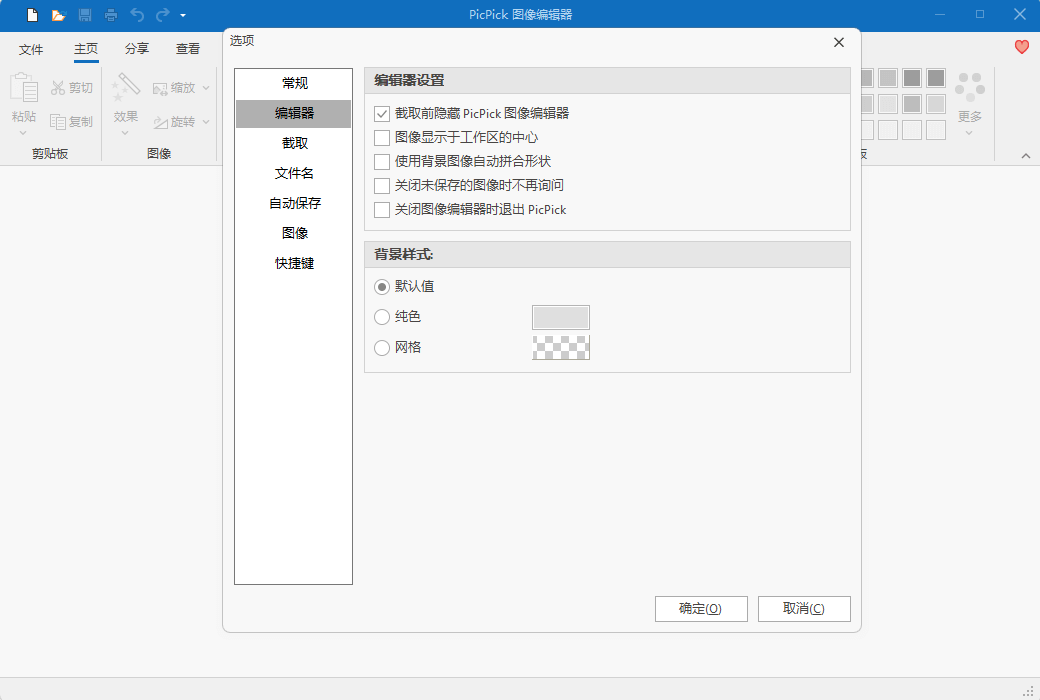Click the 取消(C) button

pyautogui.click(x=804, y=608)
